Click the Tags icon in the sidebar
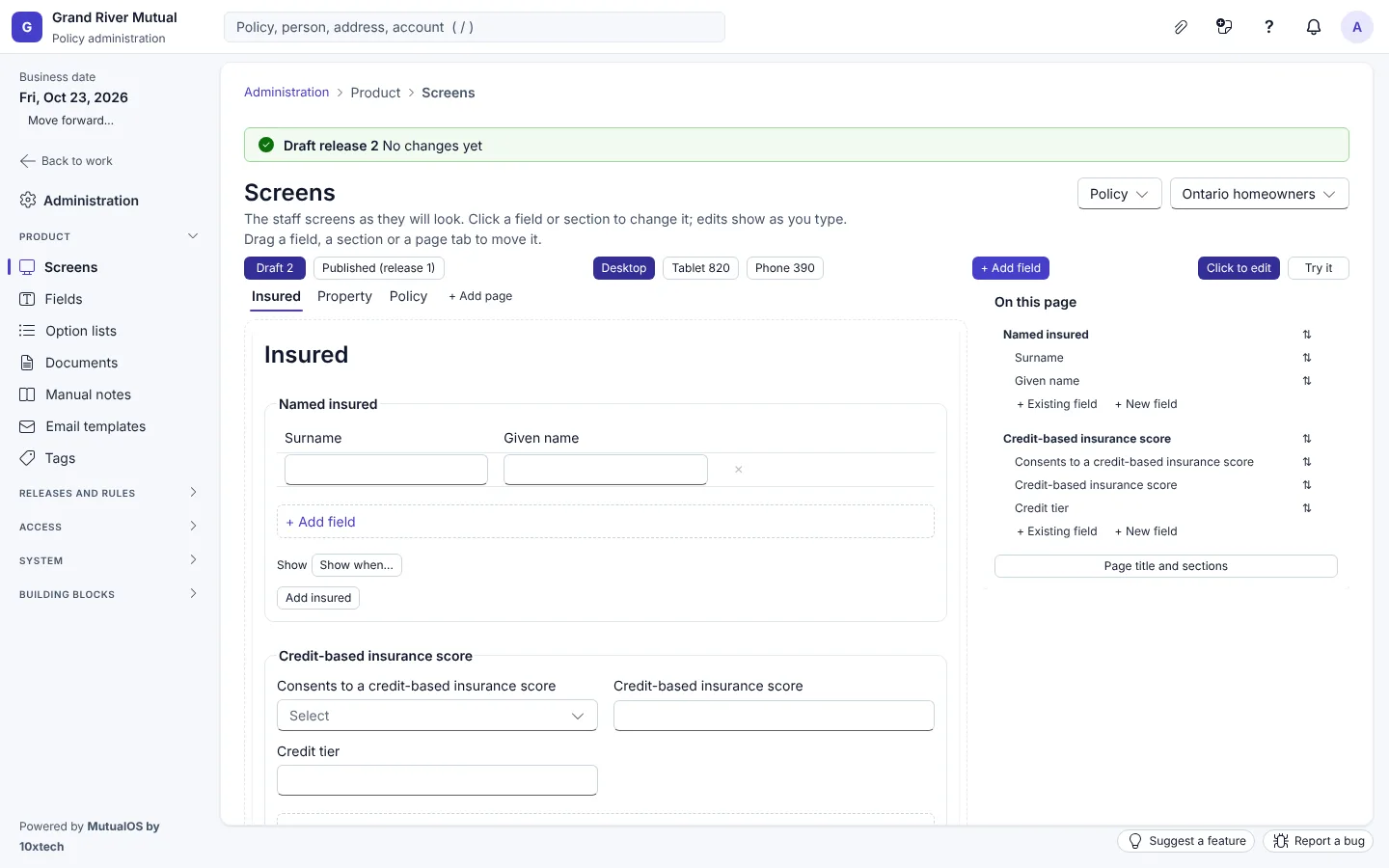The image size is (1389, 868). (x=27, y=458)
